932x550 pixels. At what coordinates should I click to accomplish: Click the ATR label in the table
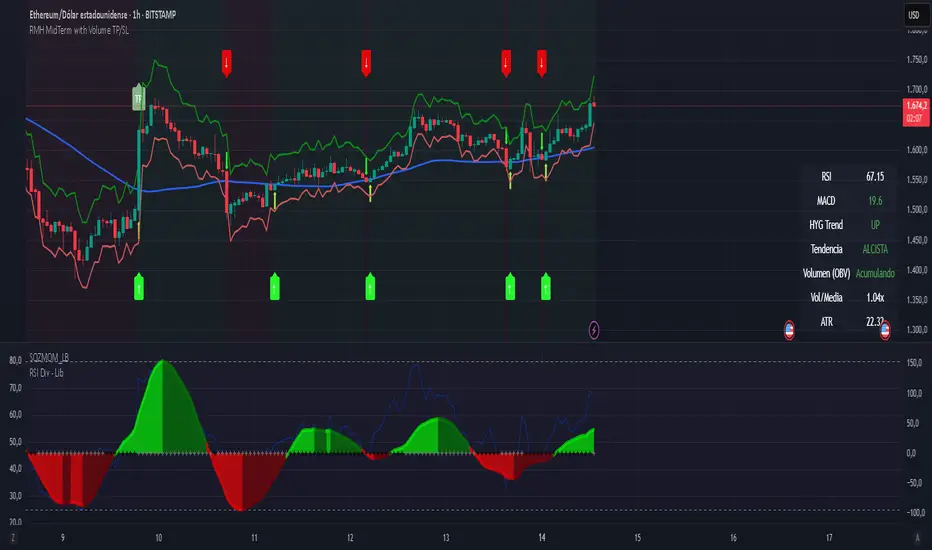click(826, 322)
